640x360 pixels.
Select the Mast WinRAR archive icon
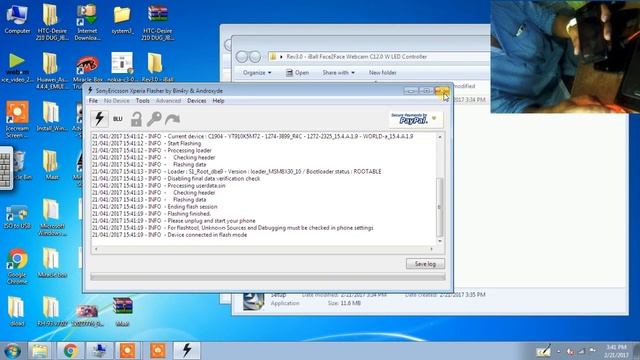(122, 312)
